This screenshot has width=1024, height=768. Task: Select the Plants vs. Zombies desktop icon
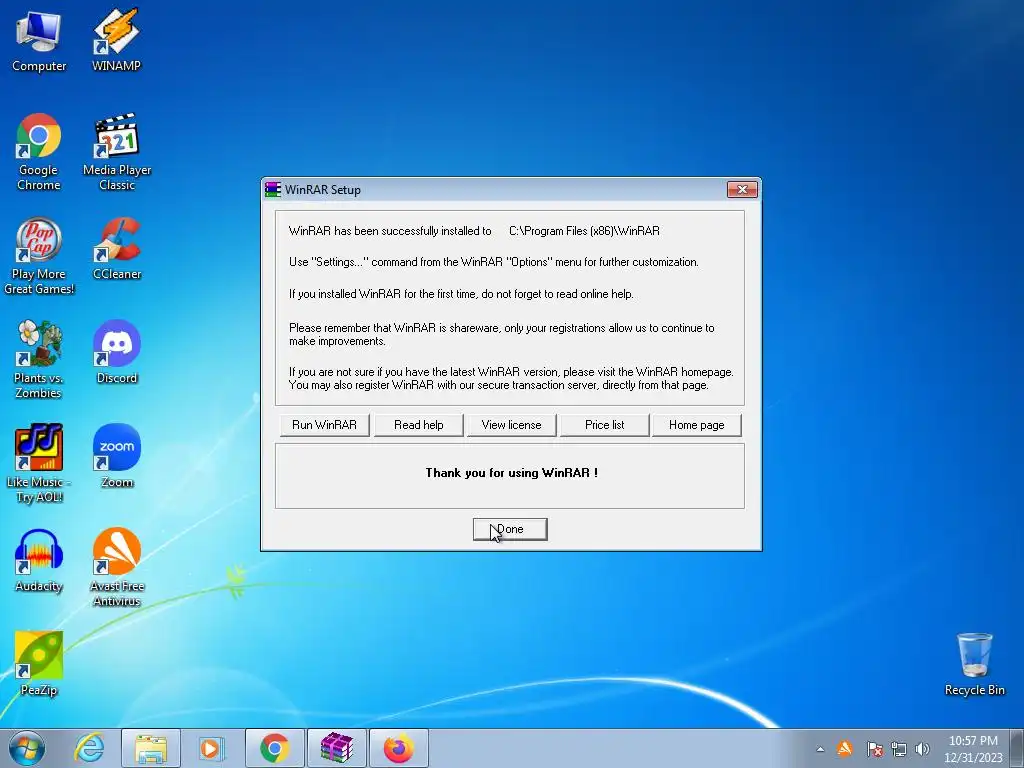39,360
